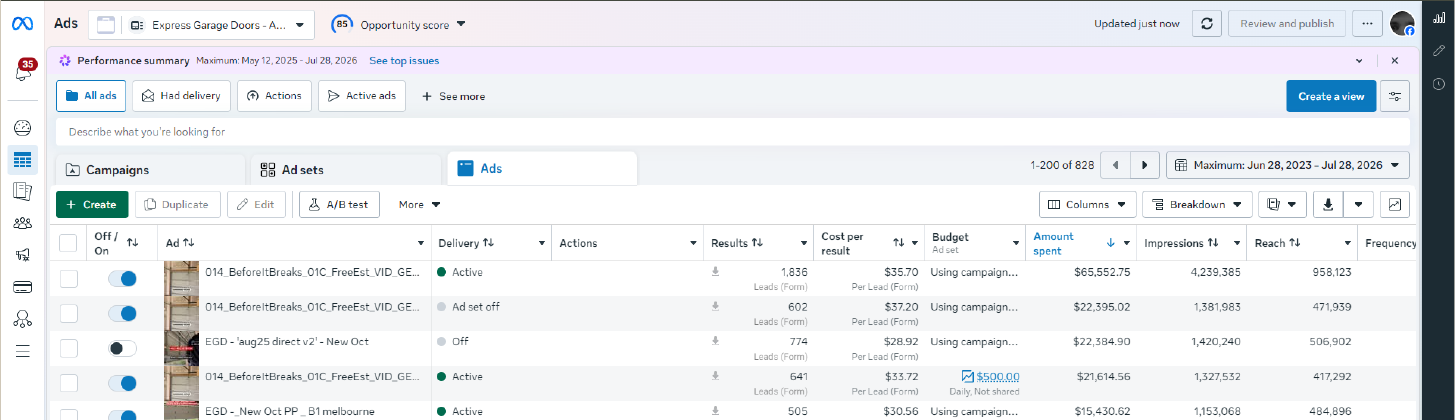Screen dimensions: 1455x420
Task: Select the Had delivery view
Action: tap(181, 96)
